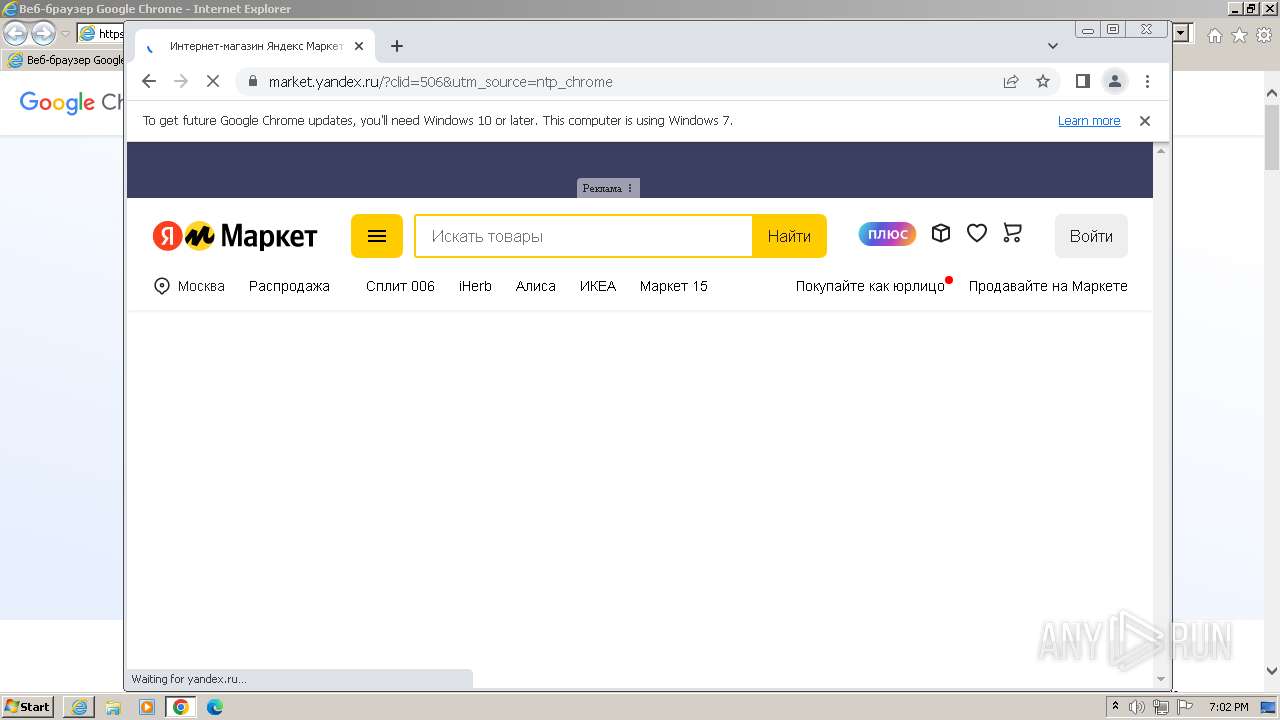Viewport: 1280px width, 720px height.
Task: Click the 7:02 PM taskbar clock
Action: click(x=1228, y=707)
